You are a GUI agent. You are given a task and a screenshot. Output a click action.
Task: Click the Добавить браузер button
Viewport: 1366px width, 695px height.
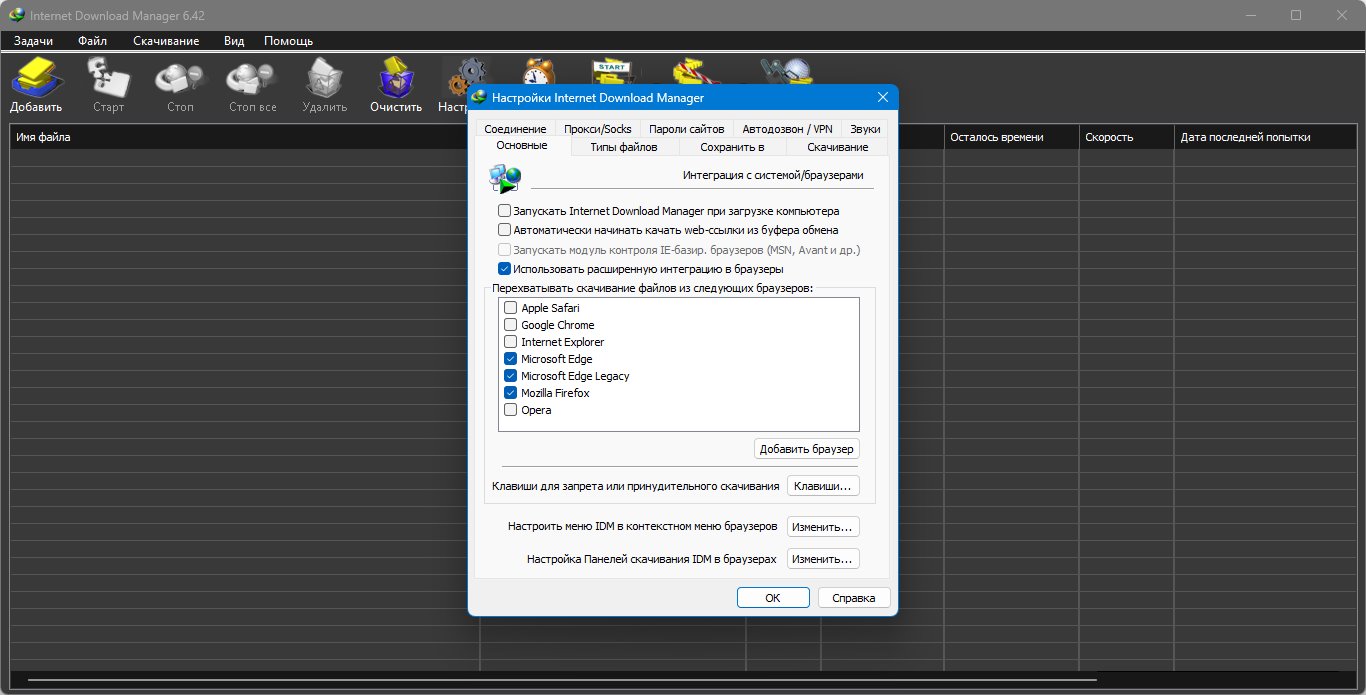tap(807, 449)
